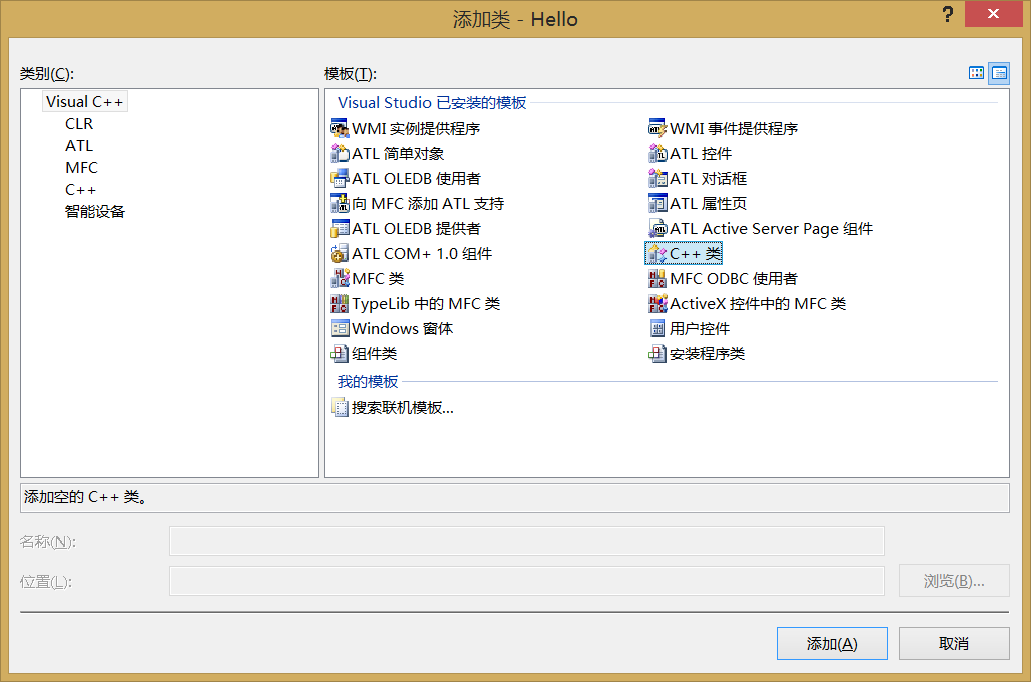
Task: Choose ATL Active Server Page 组件 icon
Action: pyautogui.click(x=658, y=229)
